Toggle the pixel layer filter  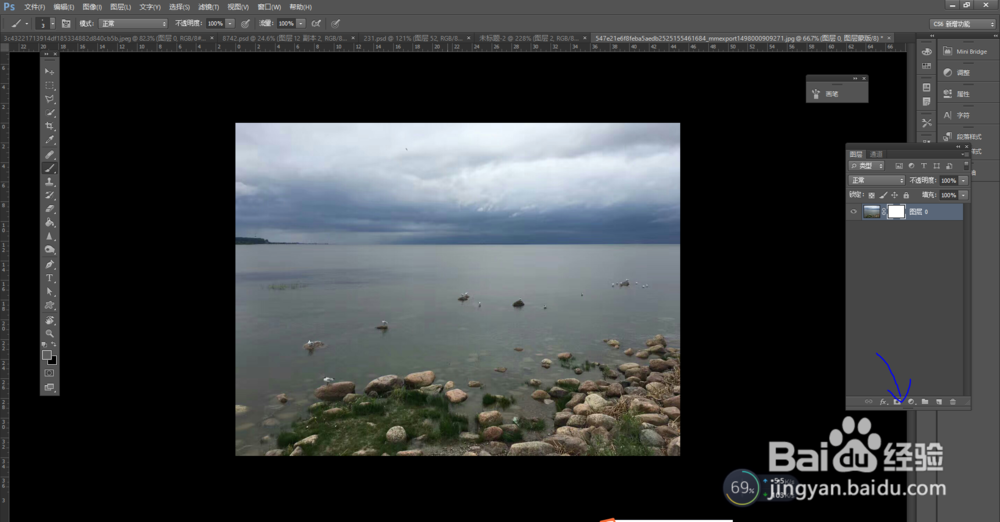click(x=899, y=166)
